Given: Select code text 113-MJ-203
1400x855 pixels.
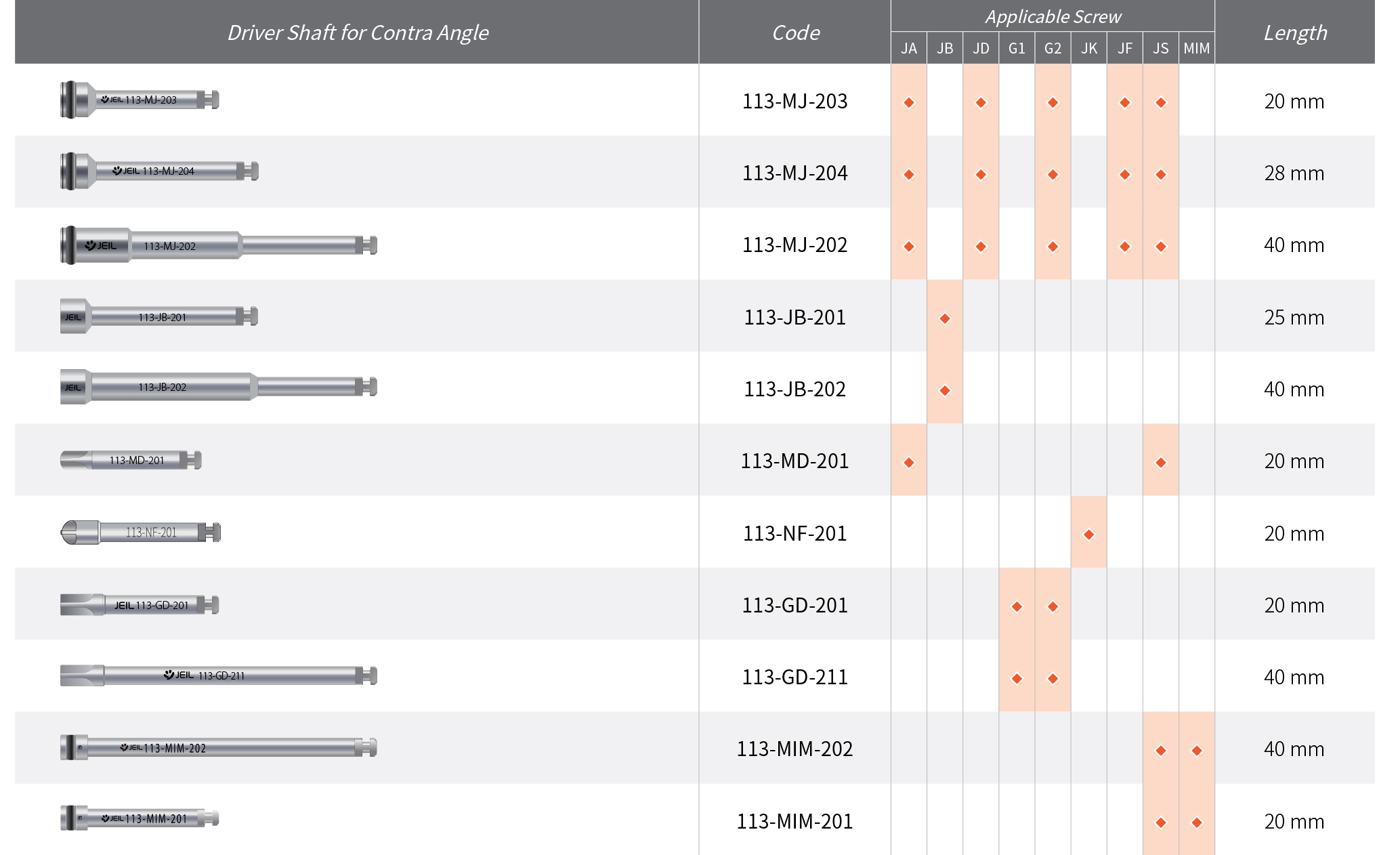Looking at the screenshot, I should click(794, 102).
